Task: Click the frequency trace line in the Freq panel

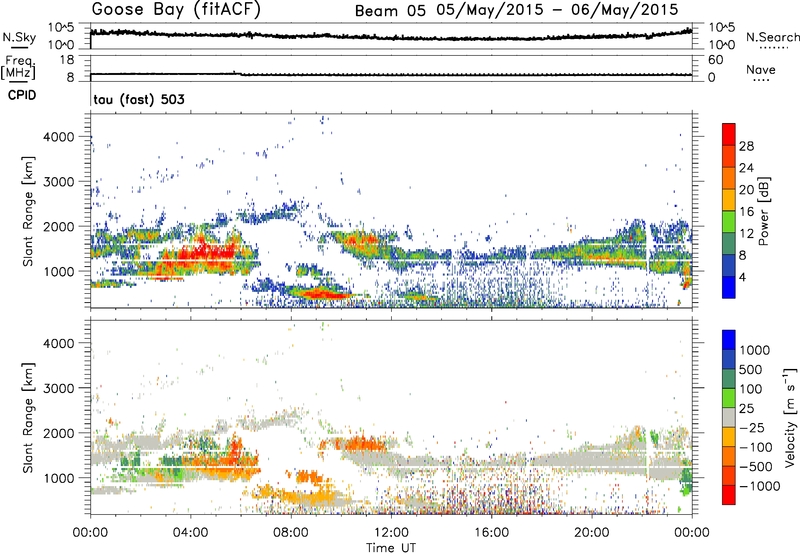Action: point(391,74)
